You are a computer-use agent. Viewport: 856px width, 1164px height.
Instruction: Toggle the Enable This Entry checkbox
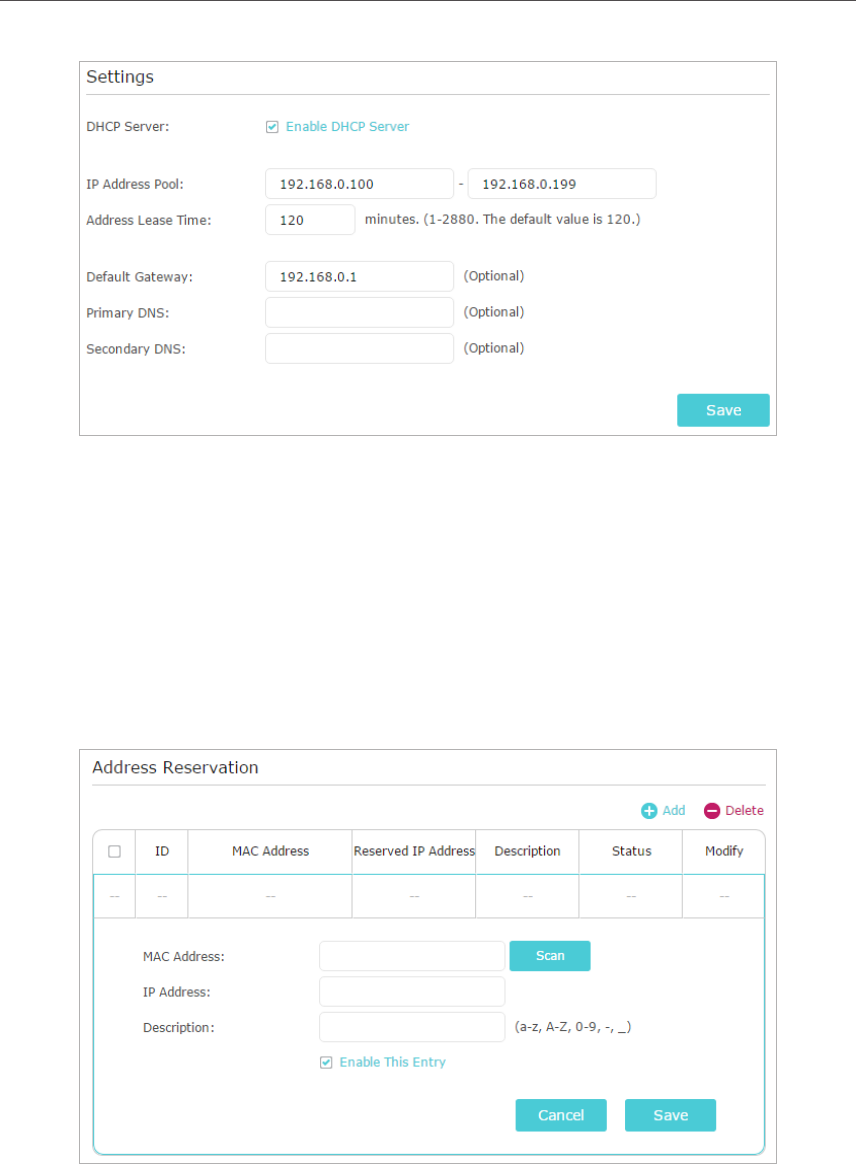point(326,1063)
